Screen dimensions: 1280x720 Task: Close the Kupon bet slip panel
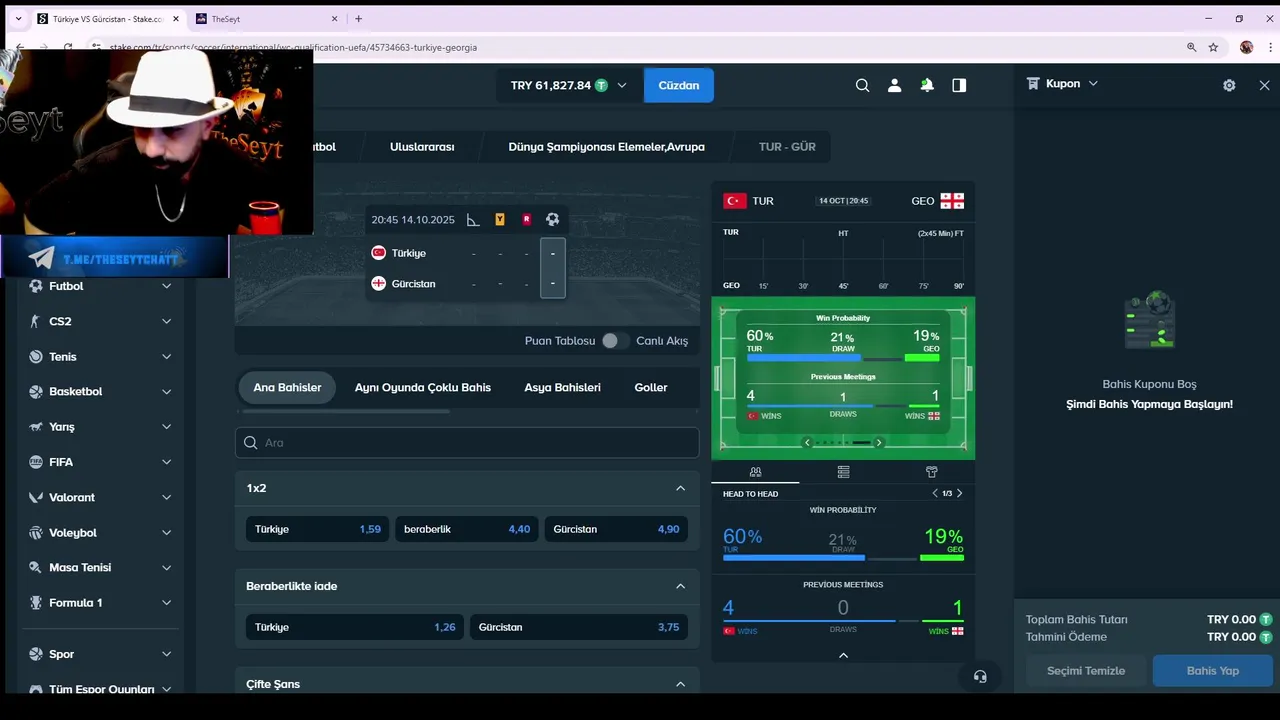(x=1264, y=85)
